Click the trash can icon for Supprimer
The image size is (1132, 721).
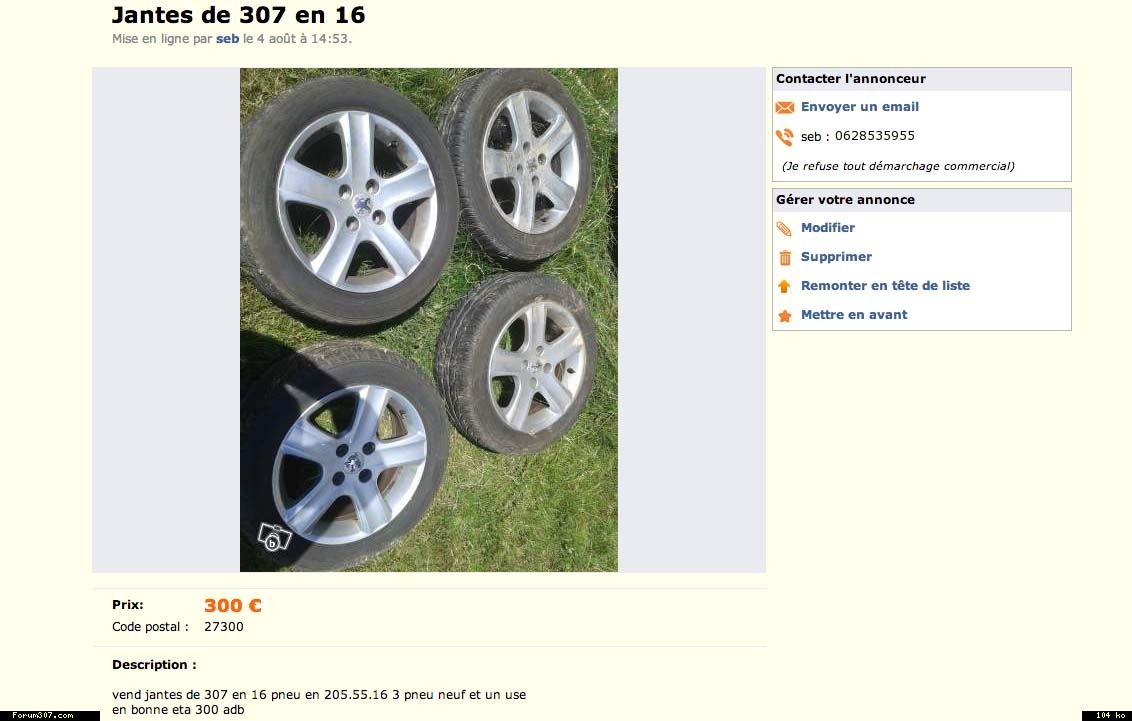pyautogui.click(x=784, y=258)
